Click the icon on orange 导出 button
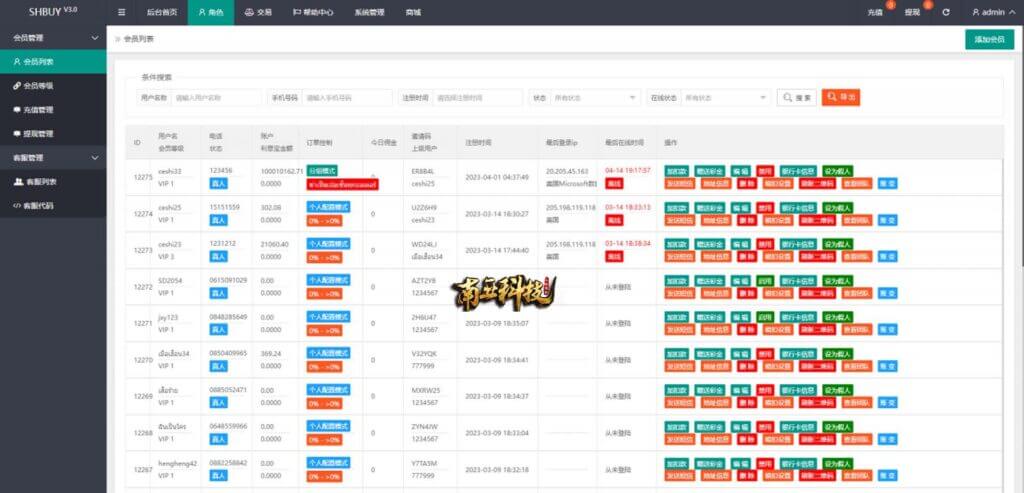Screen dimensions: 1024x493 point(831,97)
